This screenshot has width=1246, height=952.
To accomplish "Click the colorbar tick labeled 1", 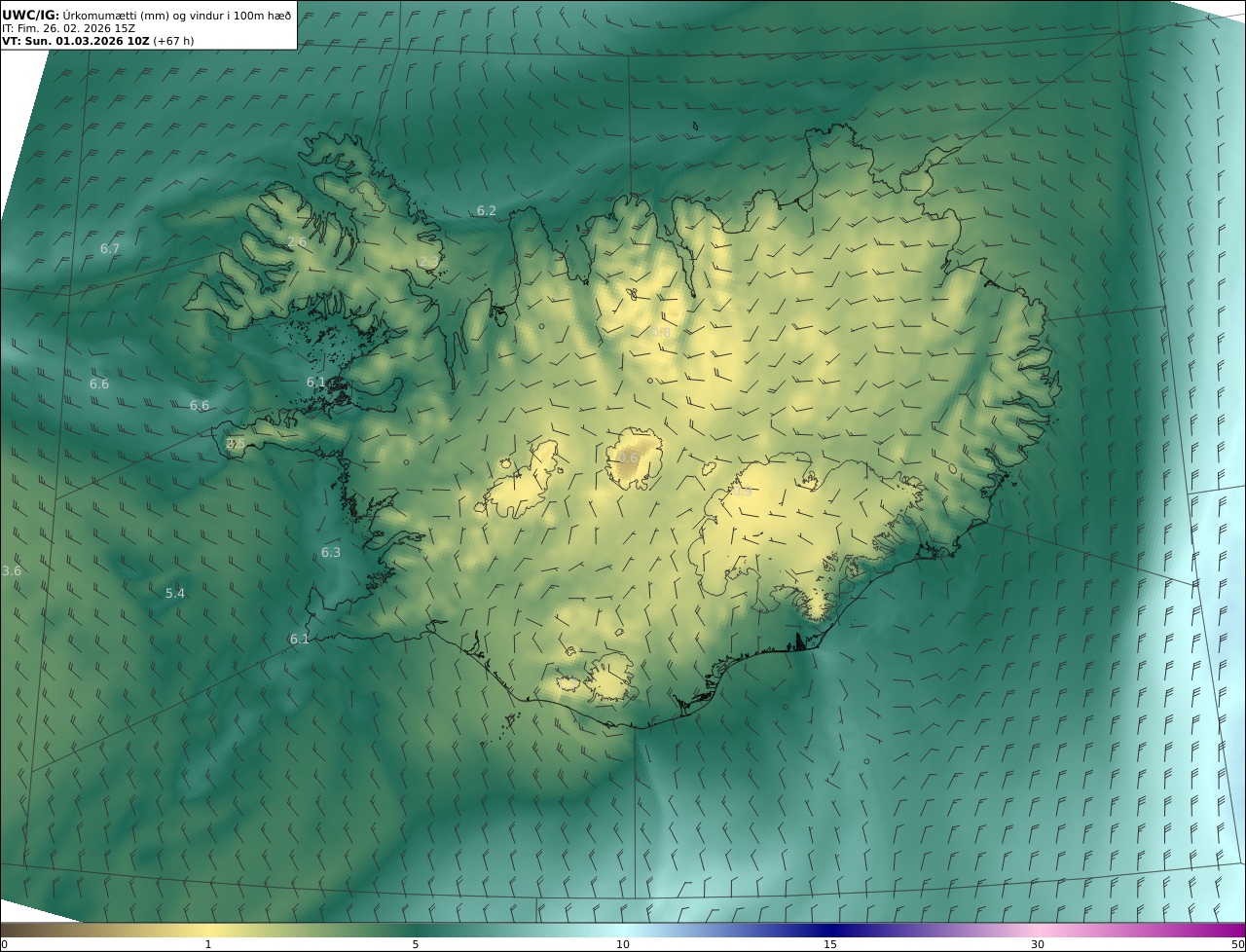I will coord(208,944).
